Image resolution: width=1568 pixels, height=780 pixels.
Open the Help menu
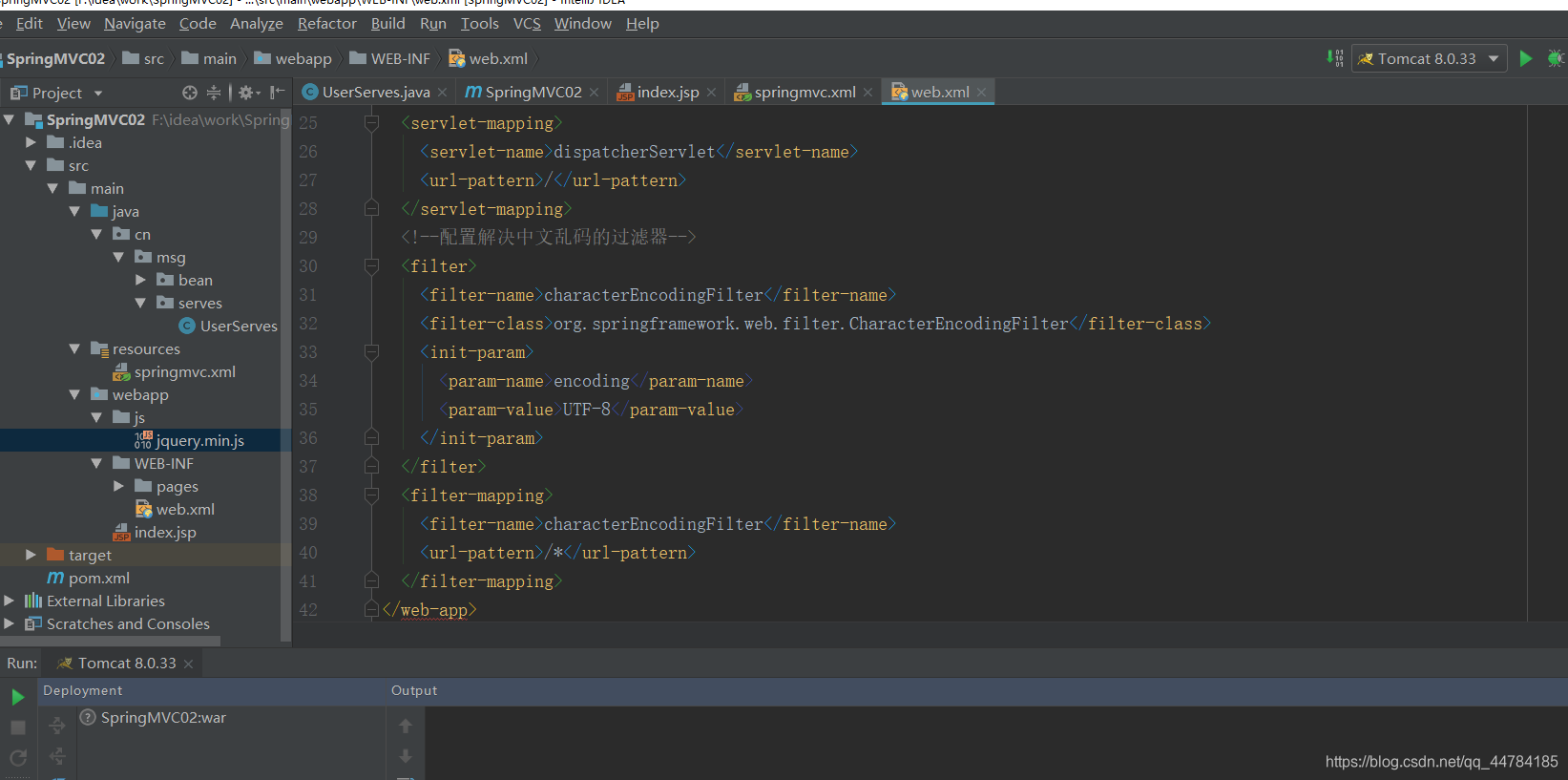642,24
